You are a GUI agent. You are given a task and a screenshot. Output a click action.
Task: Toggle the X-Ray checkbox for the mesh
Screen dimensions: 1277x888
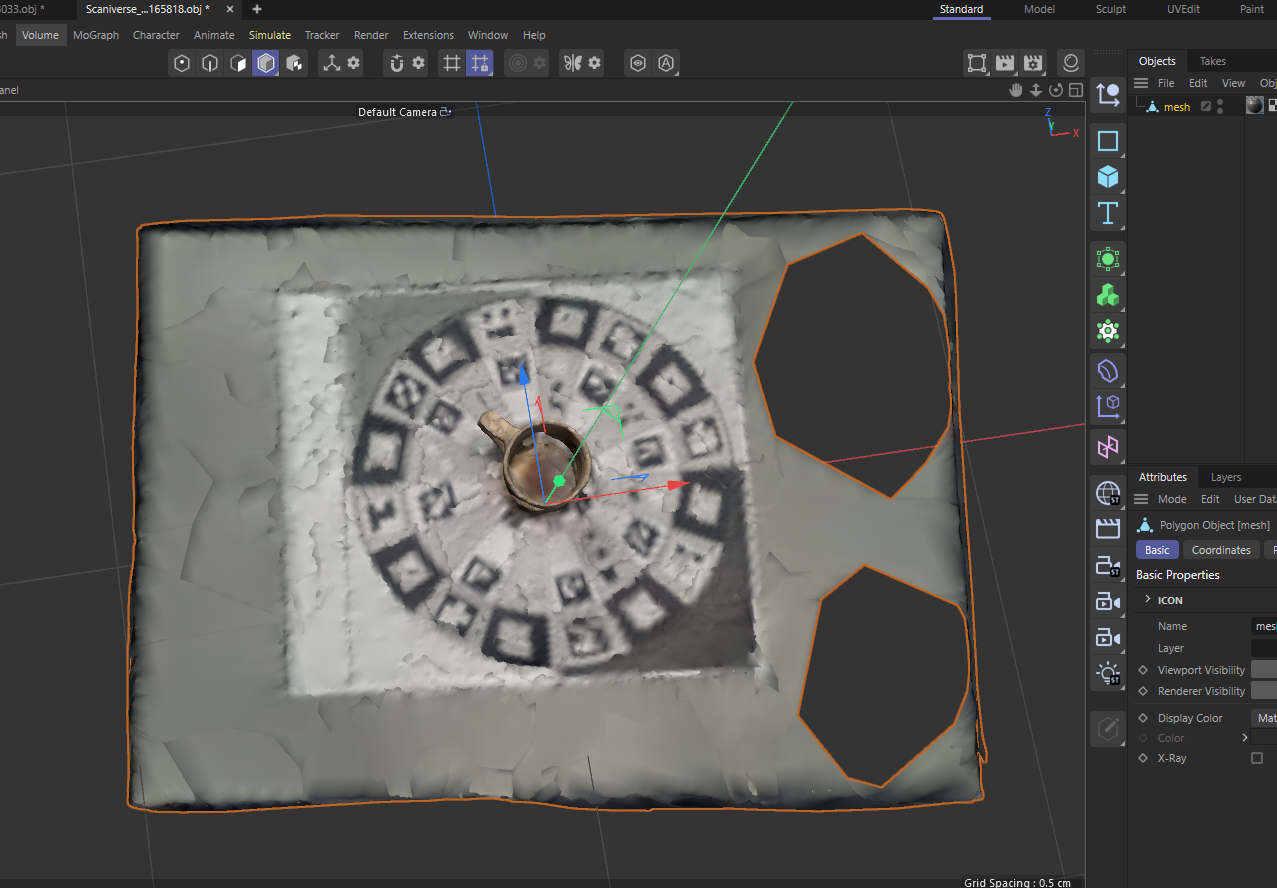(x=1257, y=758)
